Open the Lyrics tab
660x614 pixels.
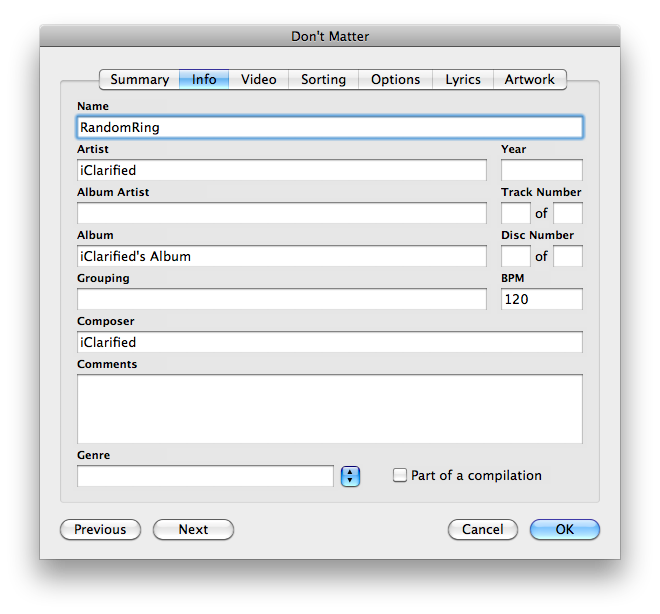(463, 79)
